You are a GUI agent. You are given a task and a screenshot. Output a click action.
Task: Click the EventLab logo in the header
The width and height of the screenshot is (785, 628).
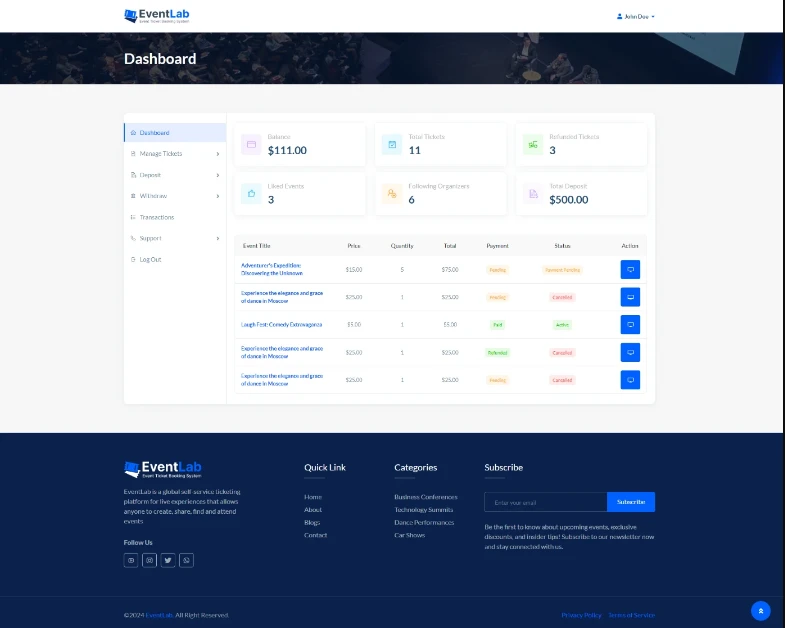(x=156, y=16)
